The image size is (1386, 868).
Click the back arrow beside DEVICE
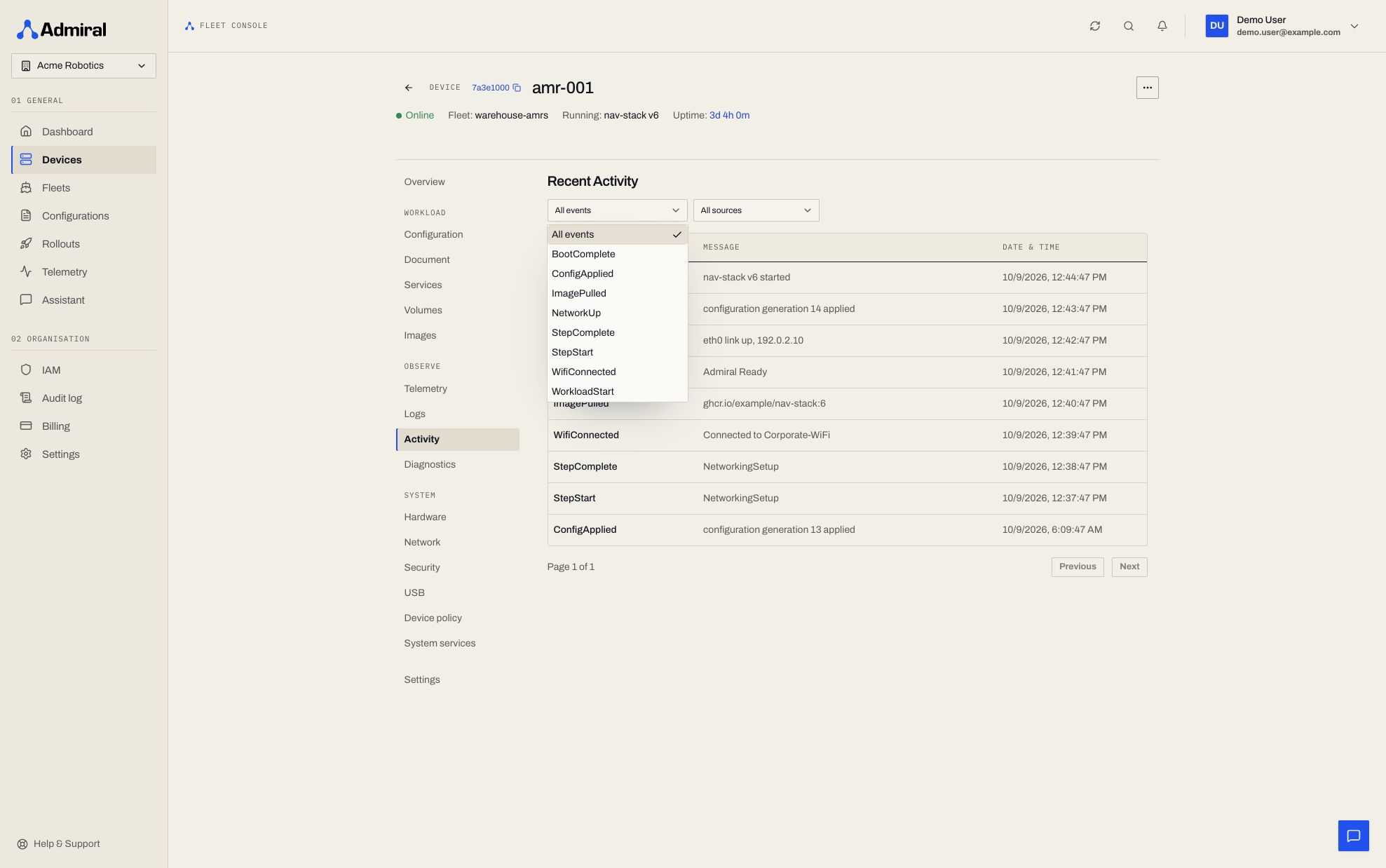(409, 88)
